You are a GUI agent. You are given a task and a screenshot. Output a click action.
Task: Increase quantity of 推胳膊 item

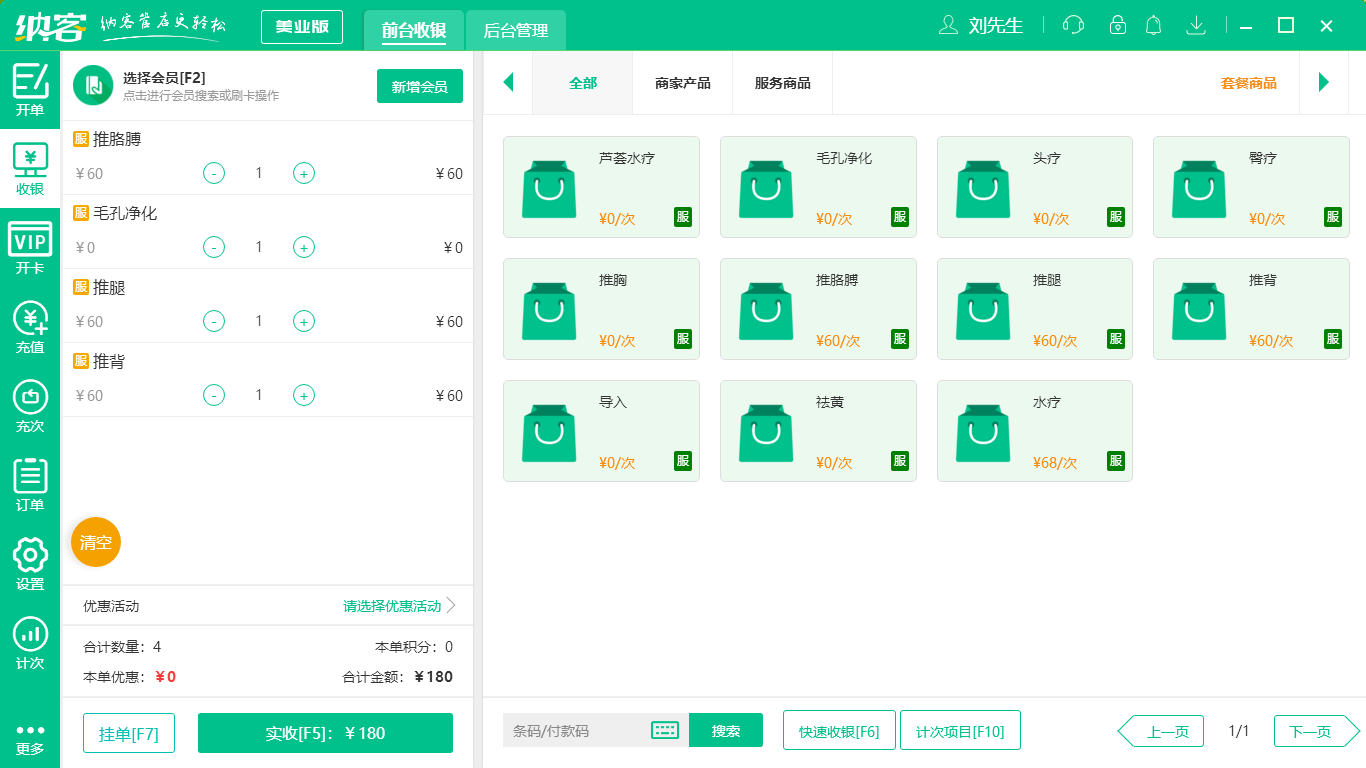pyautogui.click(x=304, y=173)
